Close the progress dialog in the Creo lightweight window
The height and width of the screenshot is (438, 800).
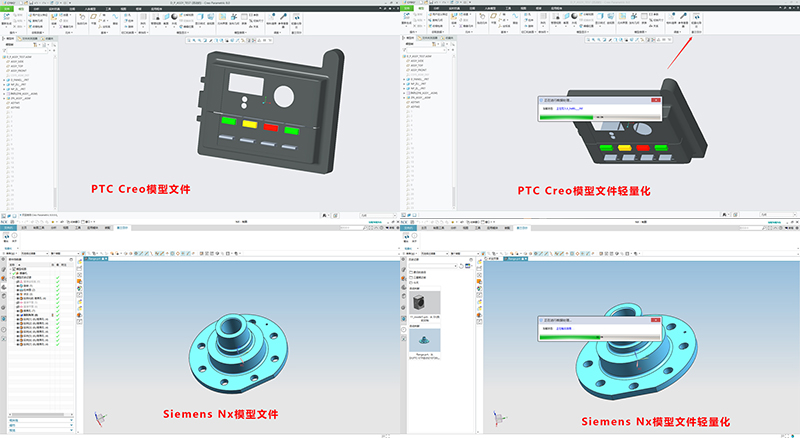click(658, 100)
